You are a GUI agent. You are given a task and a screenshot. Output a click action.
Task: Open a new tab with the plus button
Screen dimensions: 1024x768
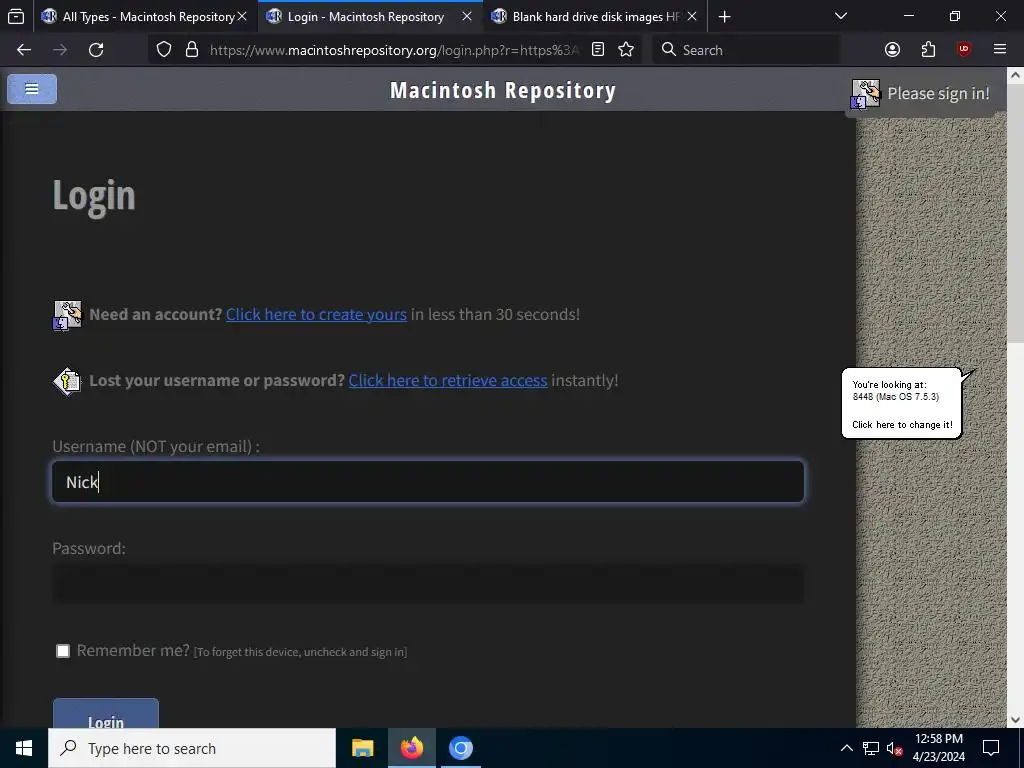[724, 16]
